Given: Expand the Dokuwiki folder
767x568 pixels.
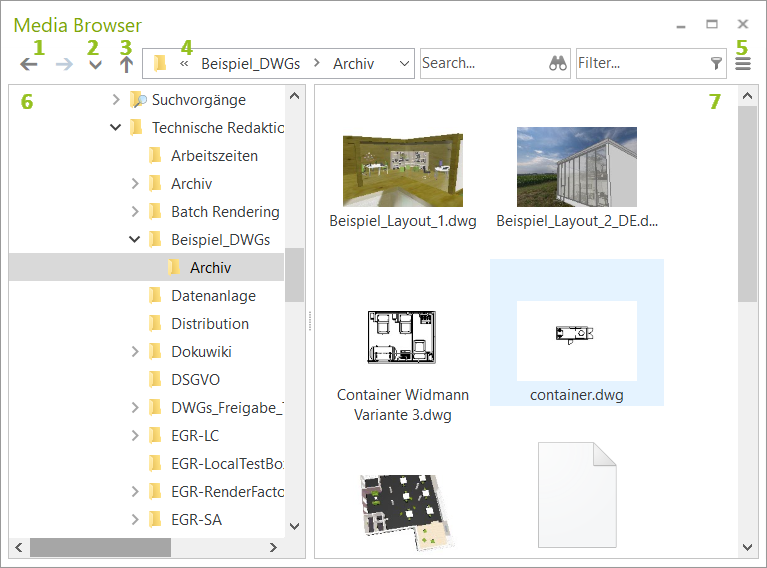Looking at the screenshot, I should tap(135, 352).
